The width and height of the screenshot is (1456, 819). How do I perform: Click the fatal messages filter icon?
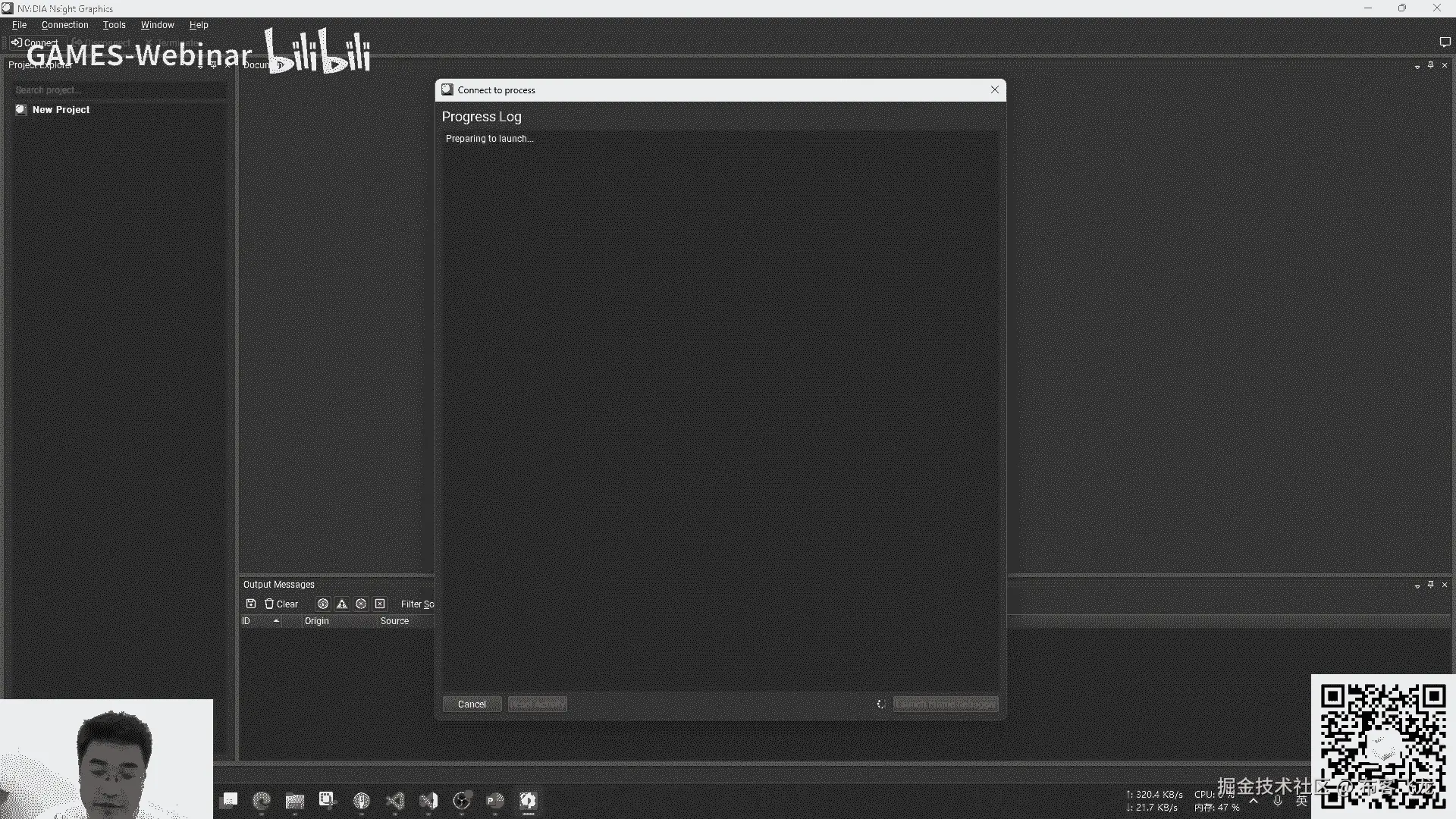click(380, 604)
